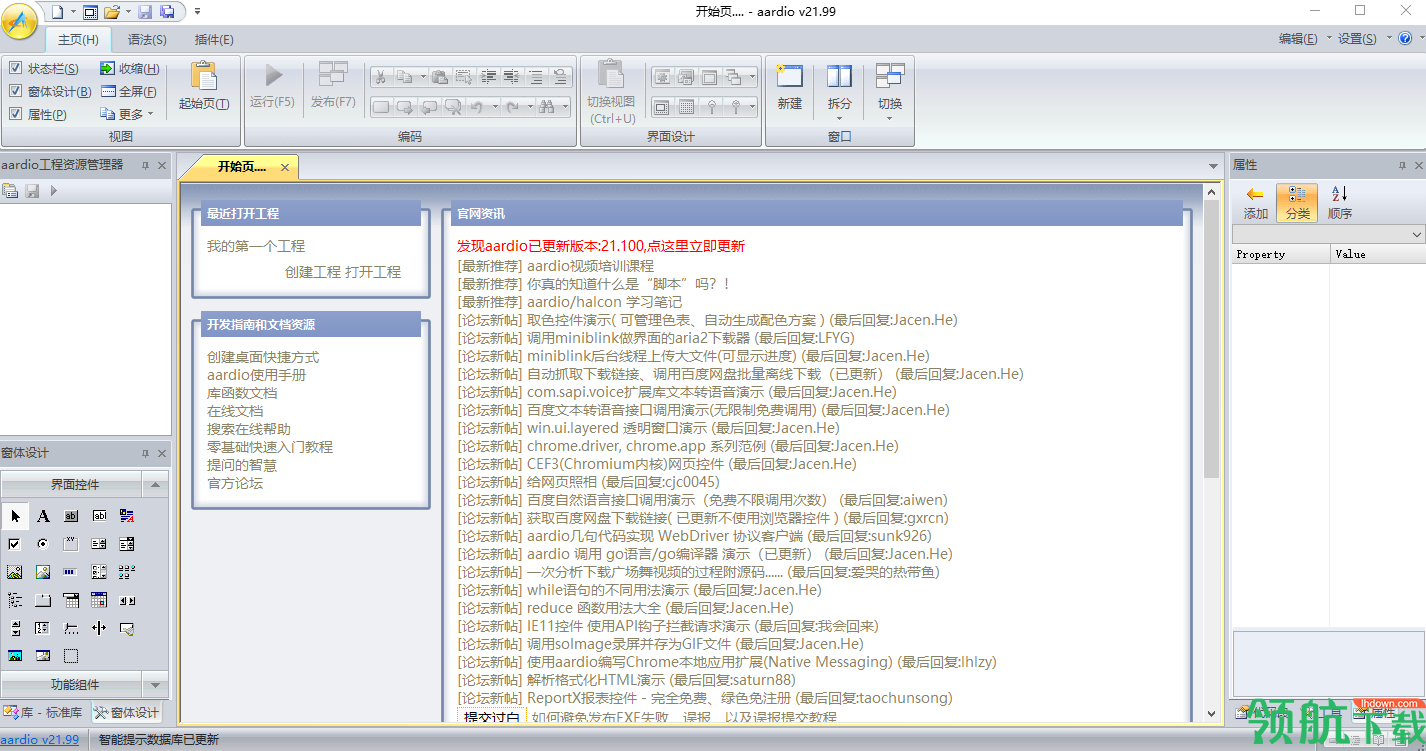This screenshot has width=1426, height=751.
Task: Open the document tab list dropdown arrow
Action: tap(1213, 166)
